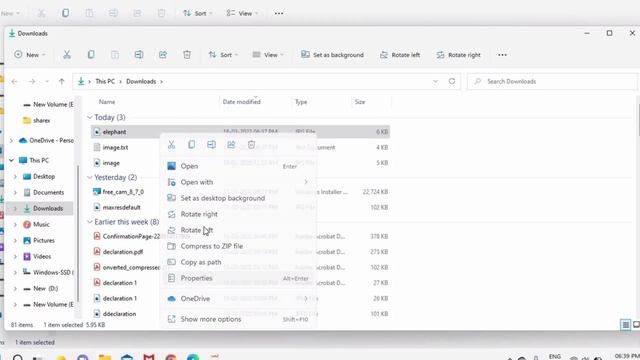Click the Cut icon in Downloads toolbar
The width and height of the screenshot is (640, 360).
(67, 55)
